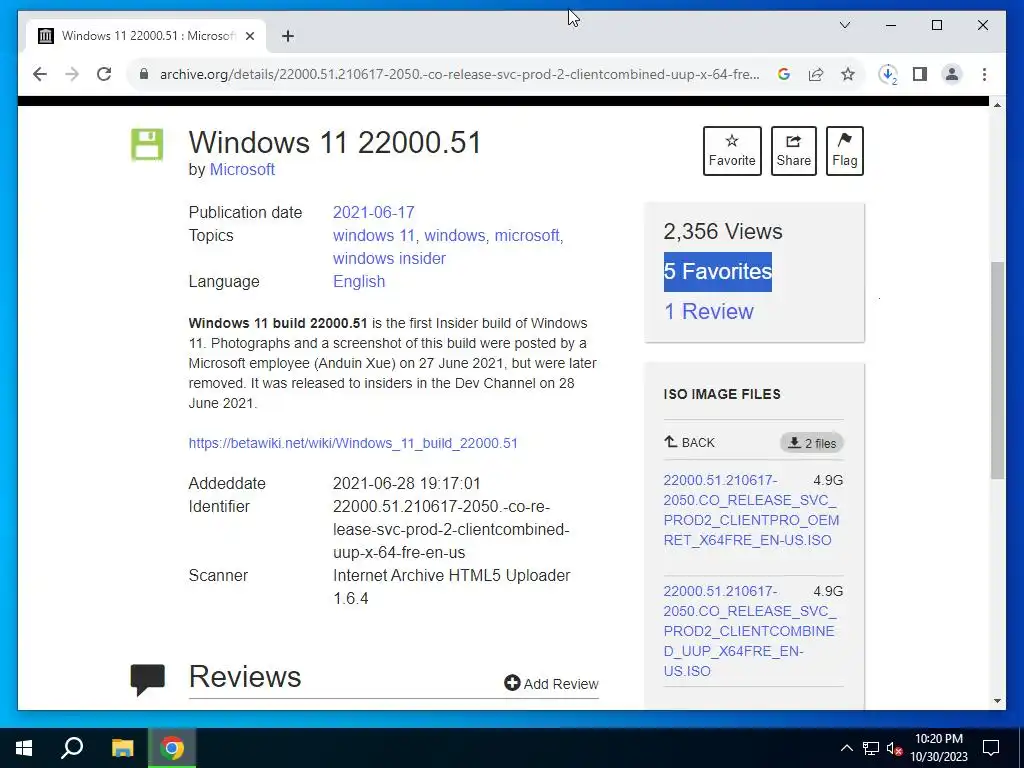Screen dimensions: 1024x768
Task: Click the 'Windows 11 22000.51' title heading
Action: pyautogui.click(x=335, y=142)
